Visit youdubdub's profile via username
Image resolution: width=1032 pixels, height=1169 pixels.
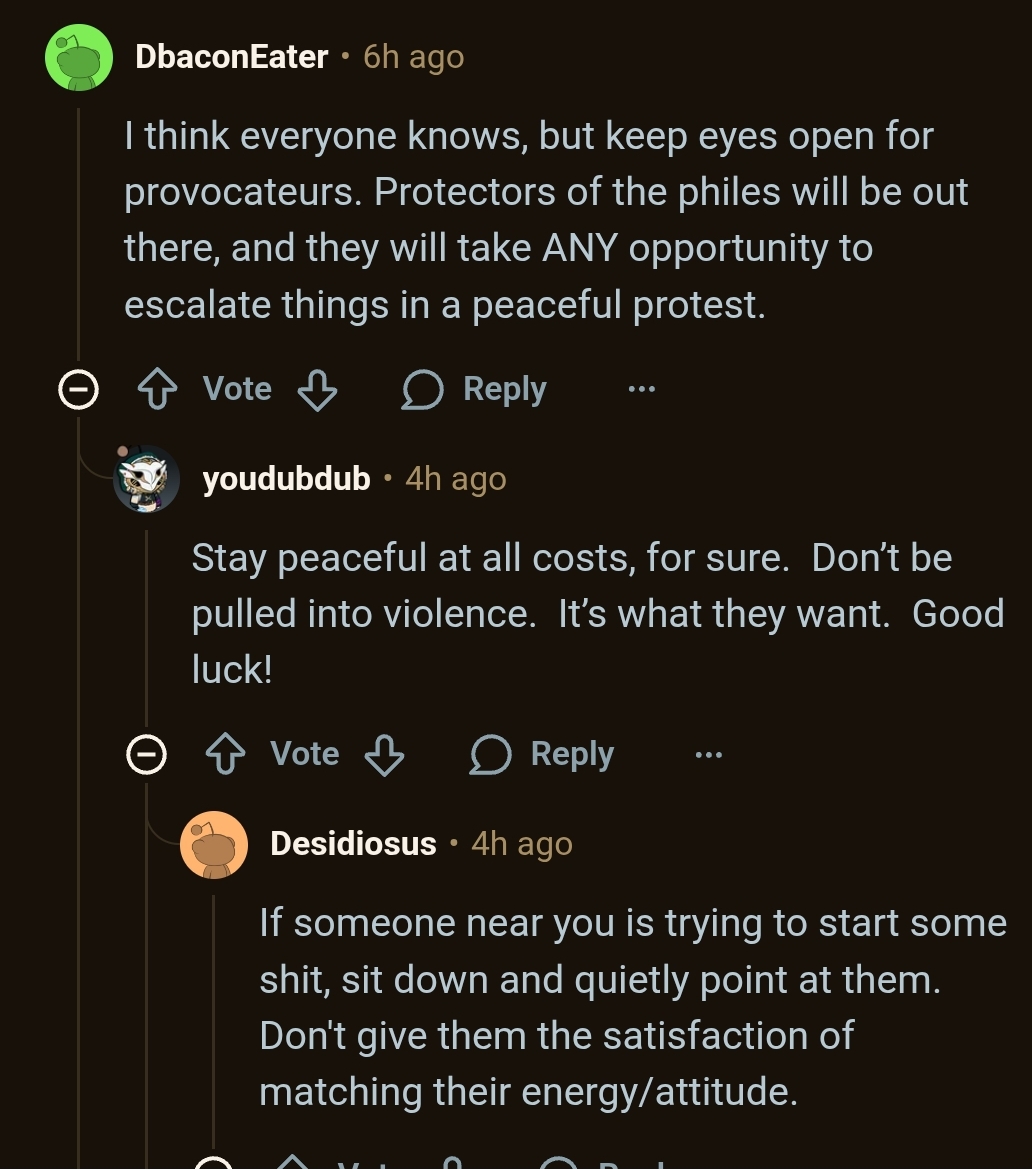pos(286,479)
